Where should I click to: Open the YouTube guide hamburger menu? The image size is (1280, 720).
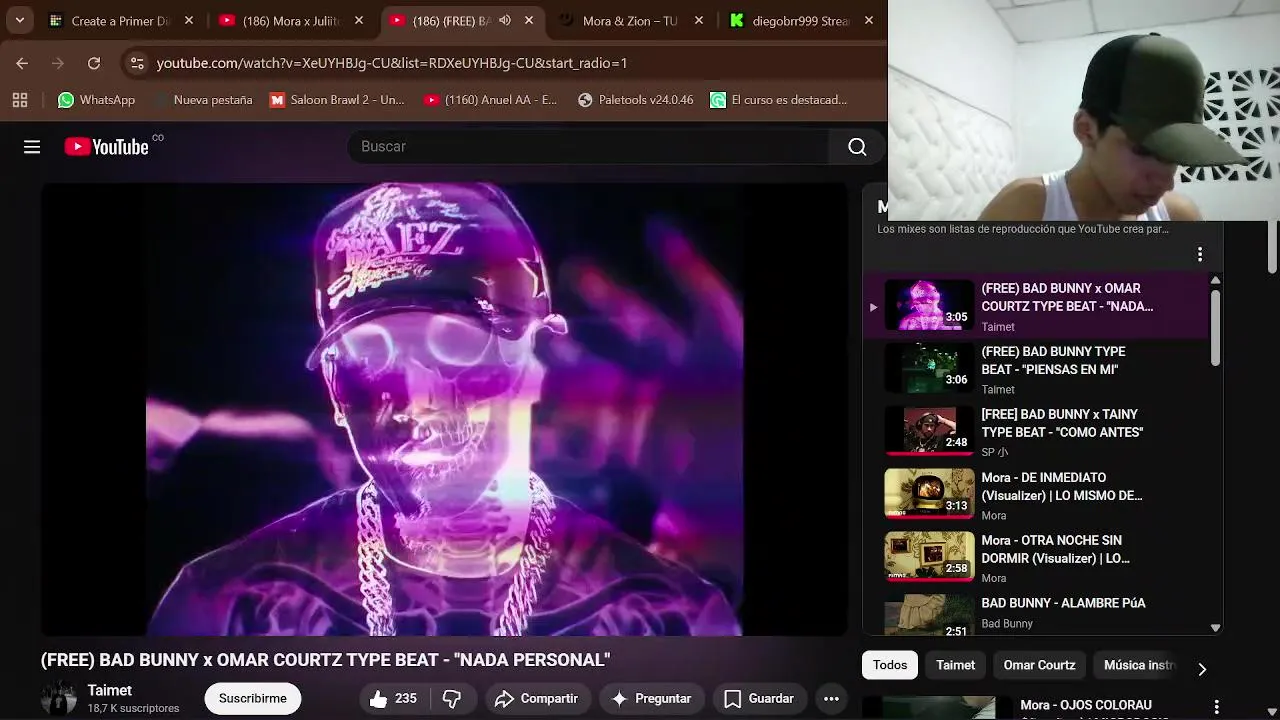[32, 147]
